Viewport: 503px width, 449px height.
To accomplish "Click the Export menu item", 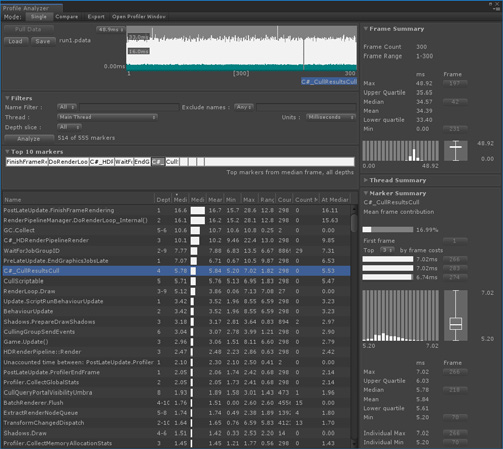I will tap(96, 17).
